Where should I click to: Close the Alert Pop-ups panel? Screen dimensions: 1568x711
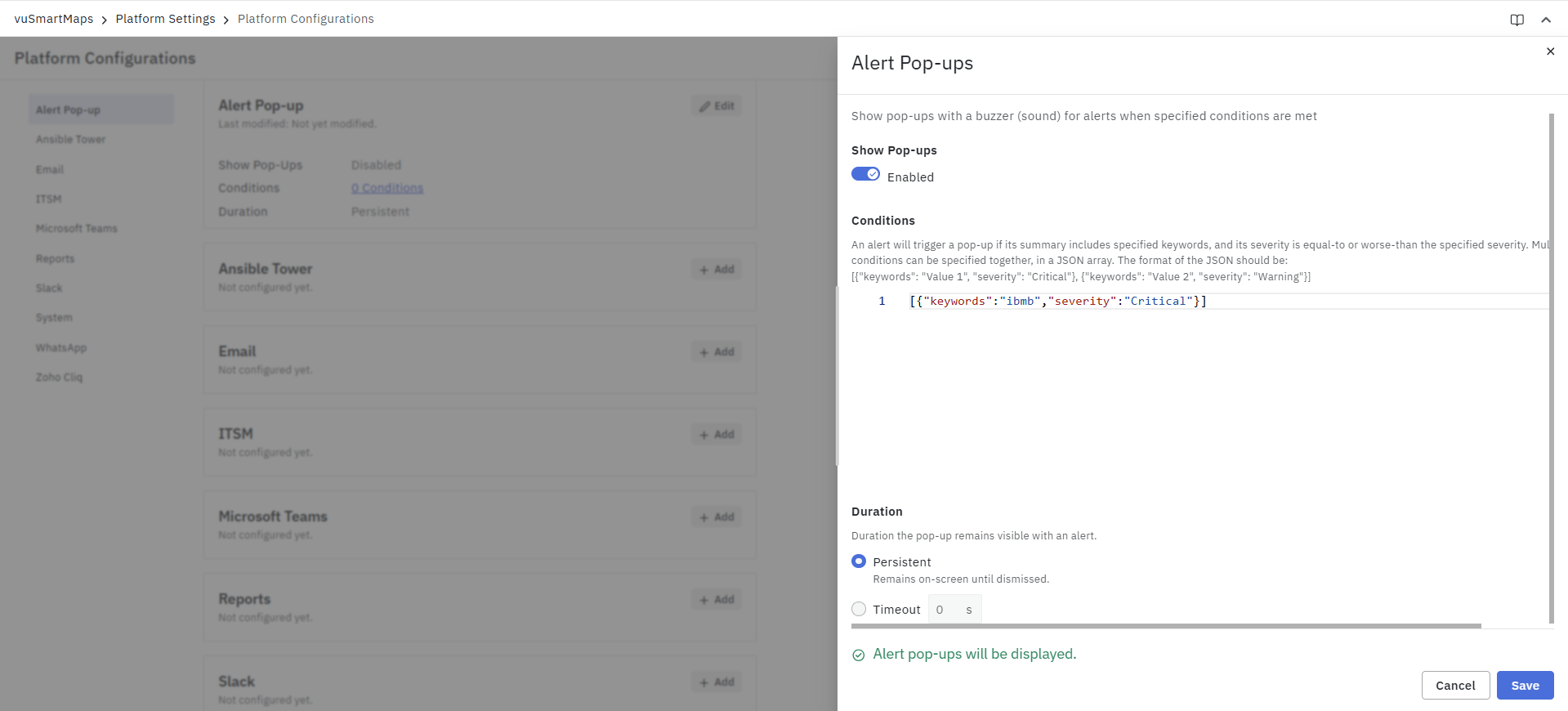click(1550, 51)
